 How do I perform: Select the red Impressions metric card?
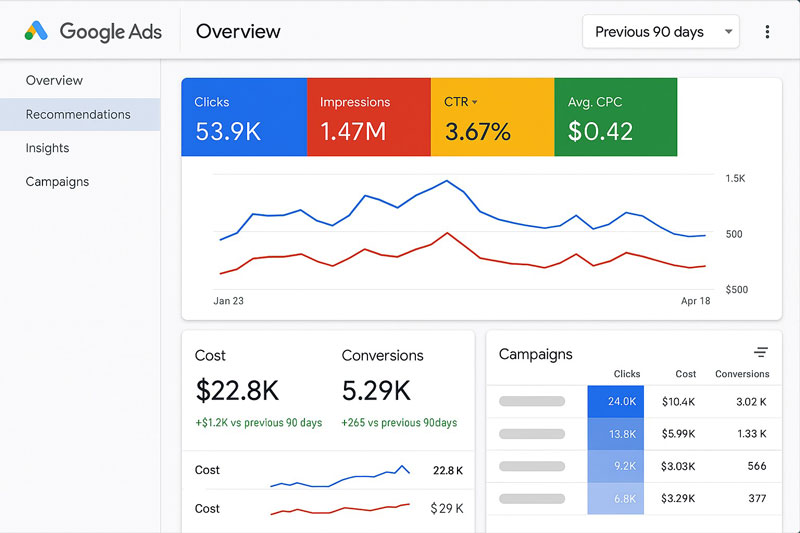(x=368, y=118)
